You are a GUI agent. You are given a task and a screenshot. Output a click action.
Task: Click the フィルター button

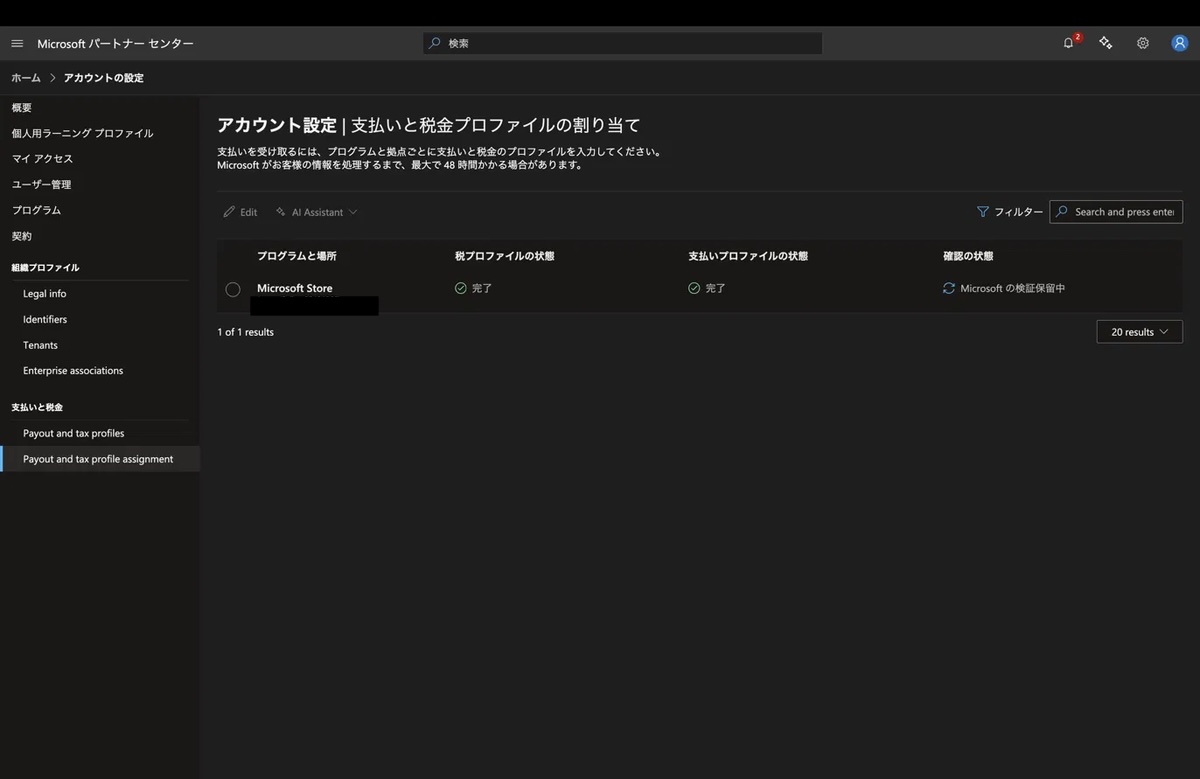click(1009, 212)
